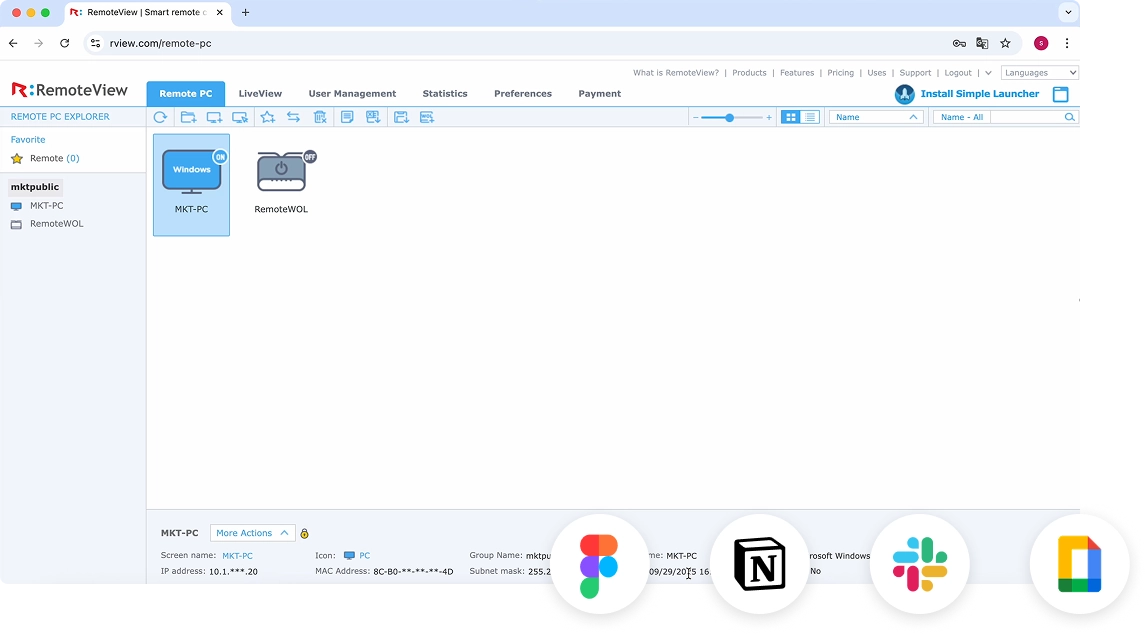The height and width of the screenshot is (634, 1146).
Task: Open the Name sort dropdown
Action: [876, 117]
